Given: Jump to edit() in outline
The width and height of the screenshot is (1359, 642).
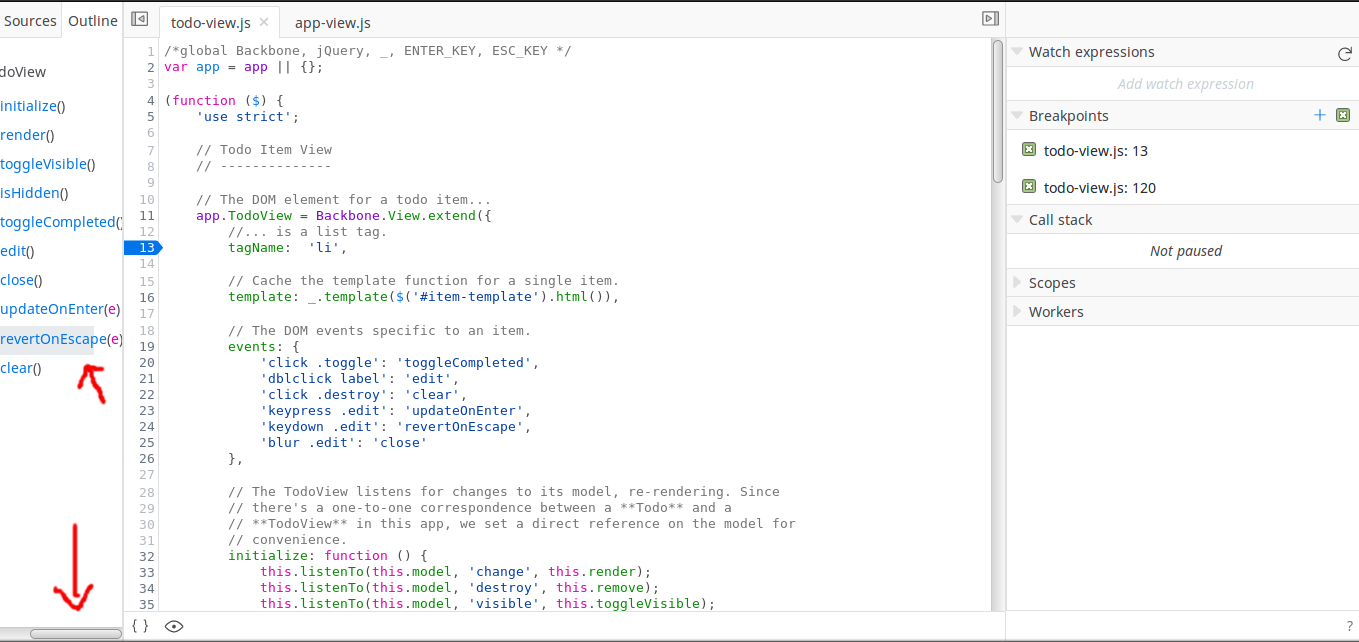Looking at the screenshot, I should [17, 251].
